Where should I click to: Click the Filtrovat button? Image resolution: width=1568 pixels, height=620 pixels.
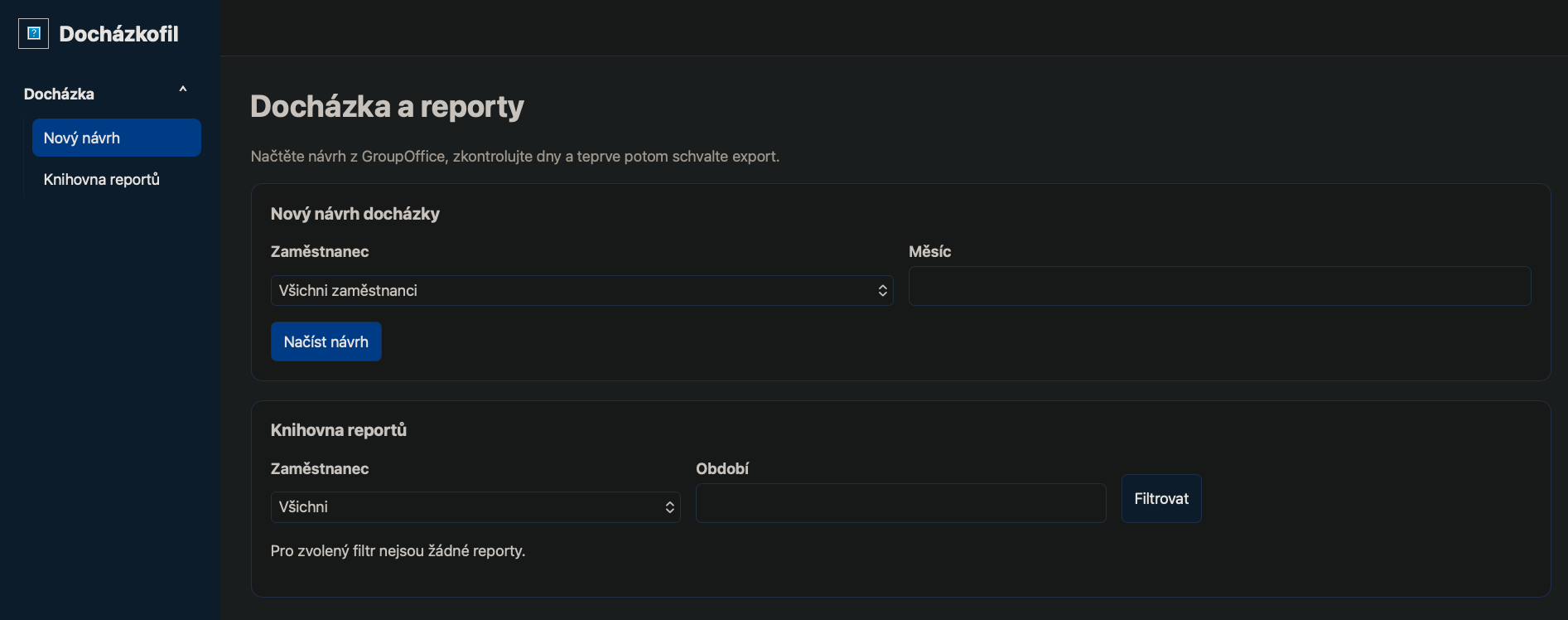[x=1161, y=499]
